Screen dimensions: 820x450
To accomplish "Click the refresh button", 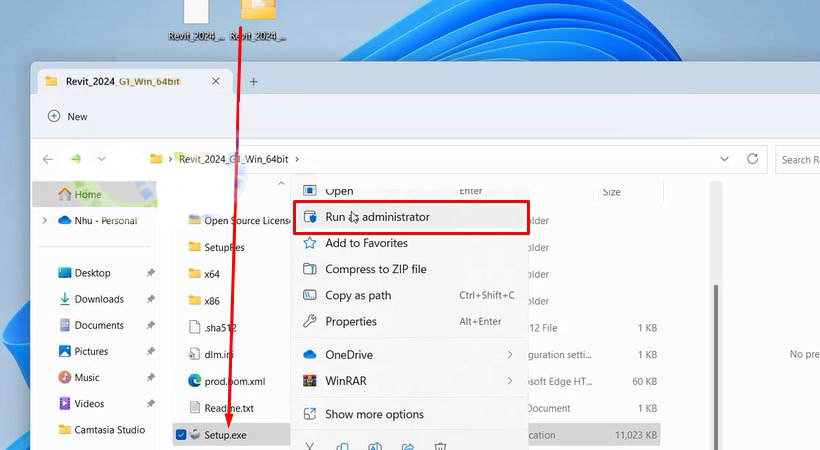I will click(753, 159).
